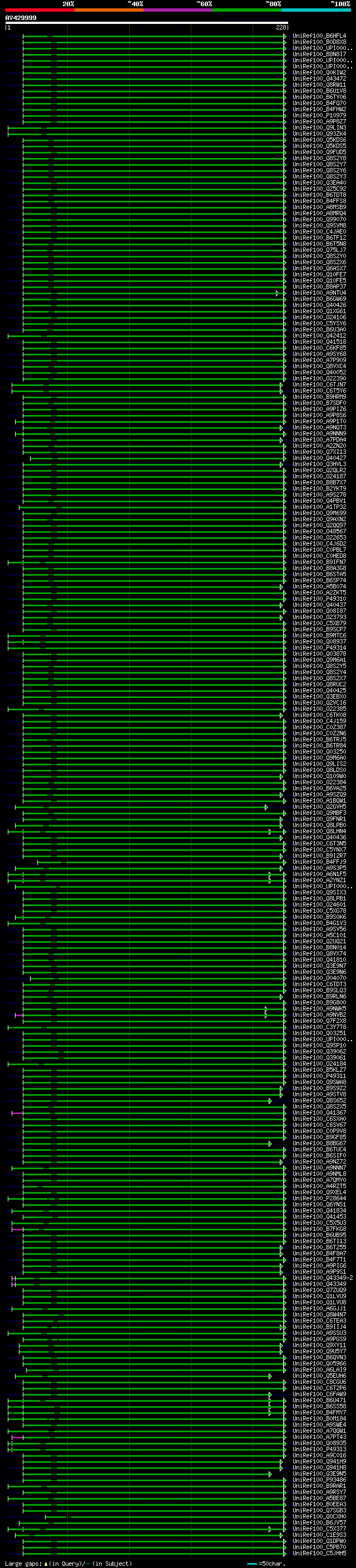The width and height of the screenshot is (356, 1568).
Task: Select the UniRef100_B9G800 label
Action: pos(319,1002)
